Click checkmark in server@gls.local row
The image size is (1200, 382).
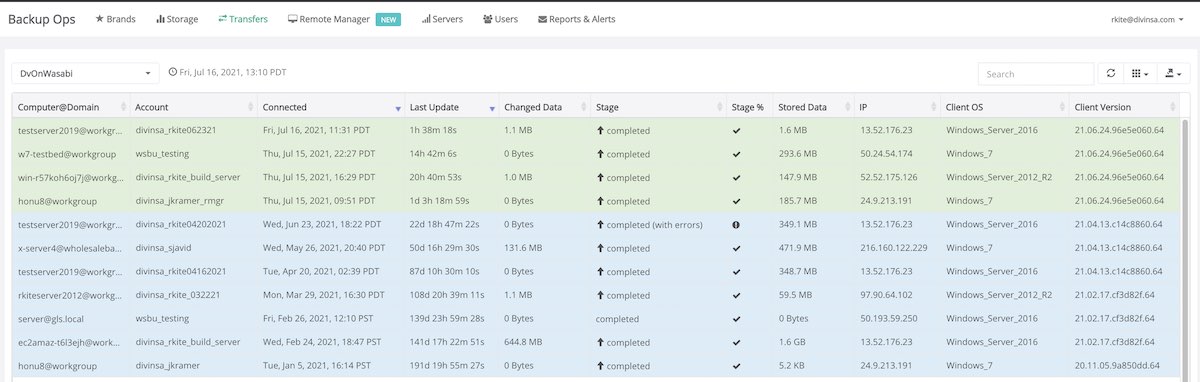[x=737, y=319]
